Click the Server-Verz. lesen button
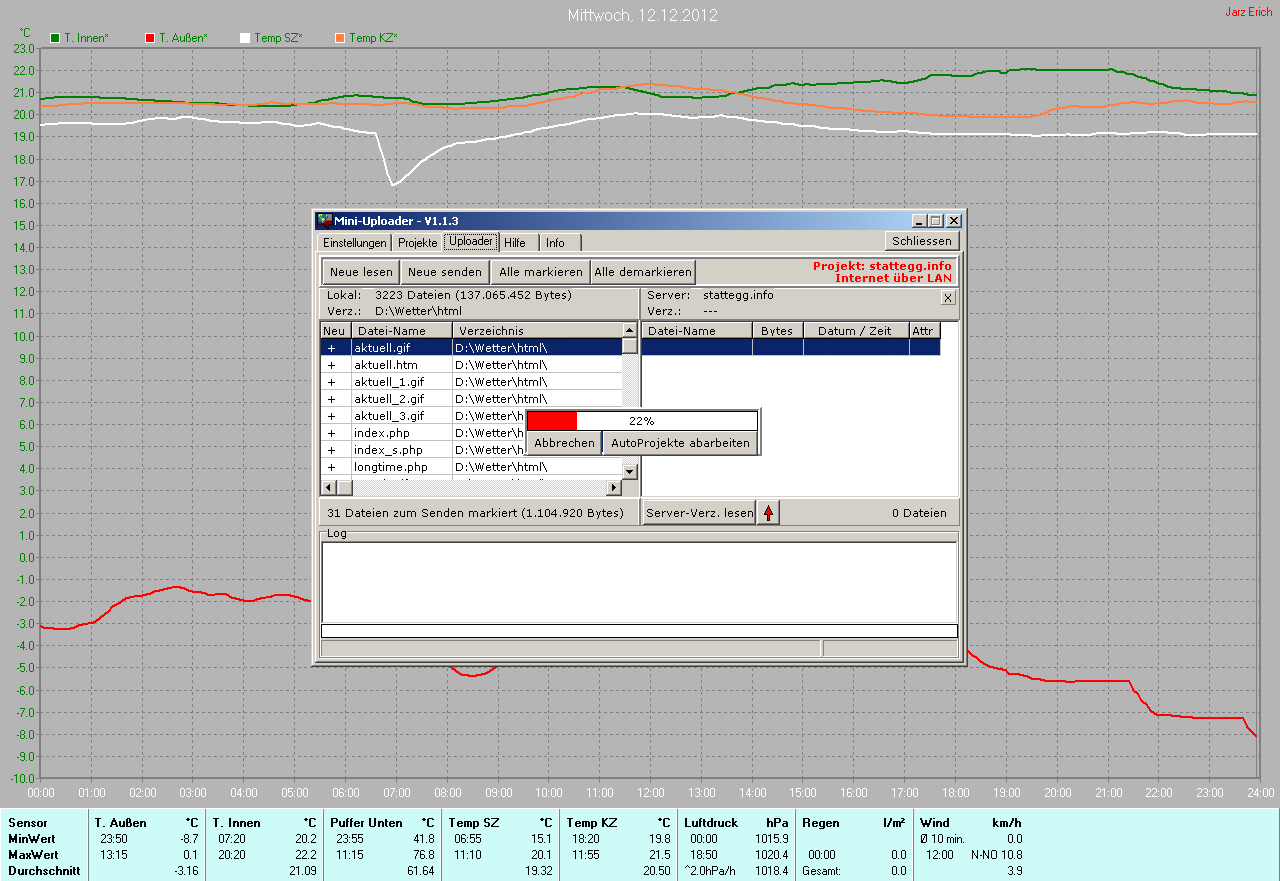Image resolution: width=1280 pixels, height=881 pixels. click(698, 513)
